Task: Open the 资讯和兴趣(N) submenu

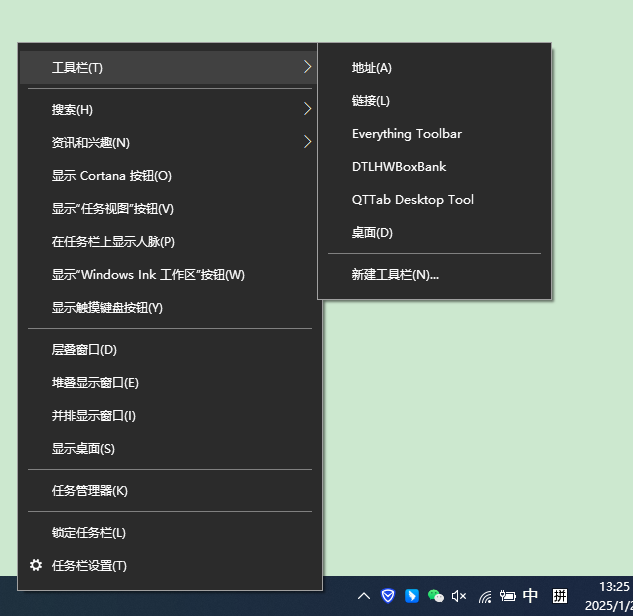Action: click(x=168, y=142)
